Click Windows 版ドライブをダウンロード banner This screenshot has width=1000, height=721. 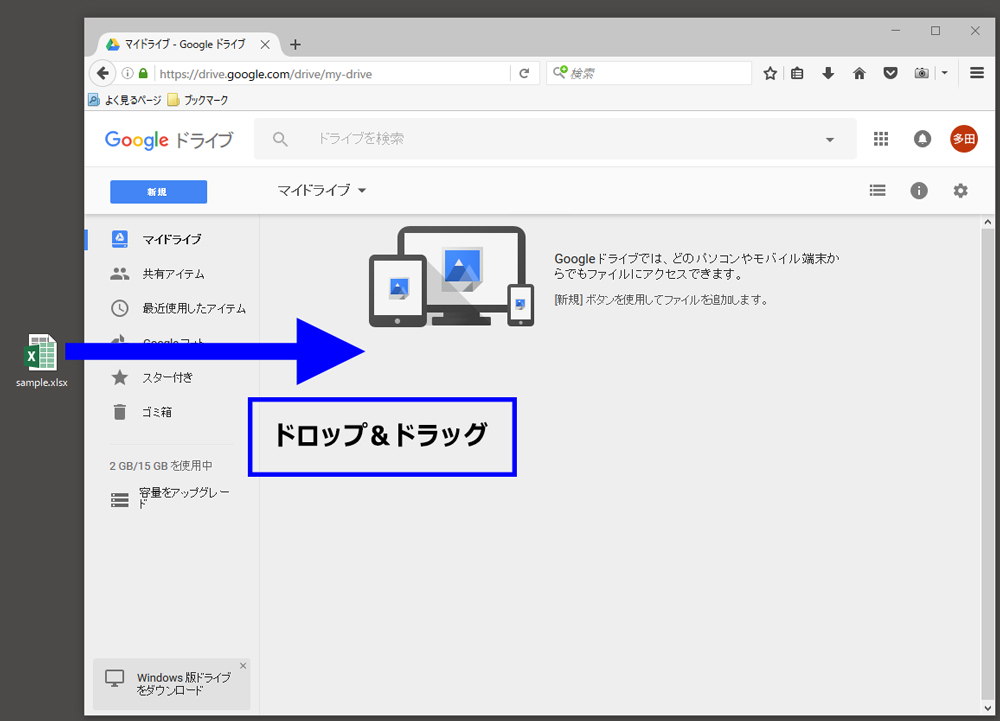[x=170, y=684]
